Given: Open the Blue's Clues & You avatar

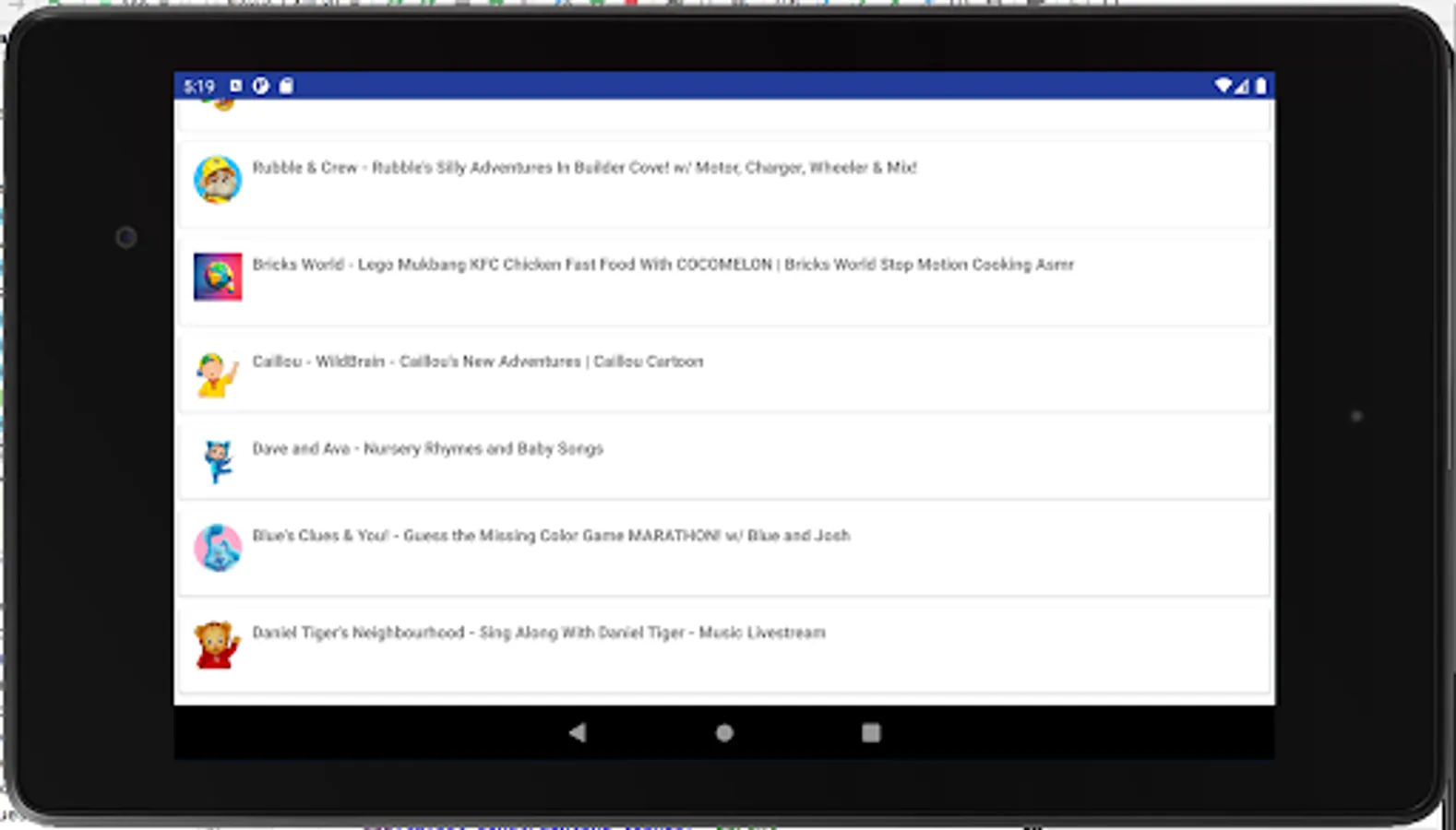Looking at the screenshot, I should 218,548.
